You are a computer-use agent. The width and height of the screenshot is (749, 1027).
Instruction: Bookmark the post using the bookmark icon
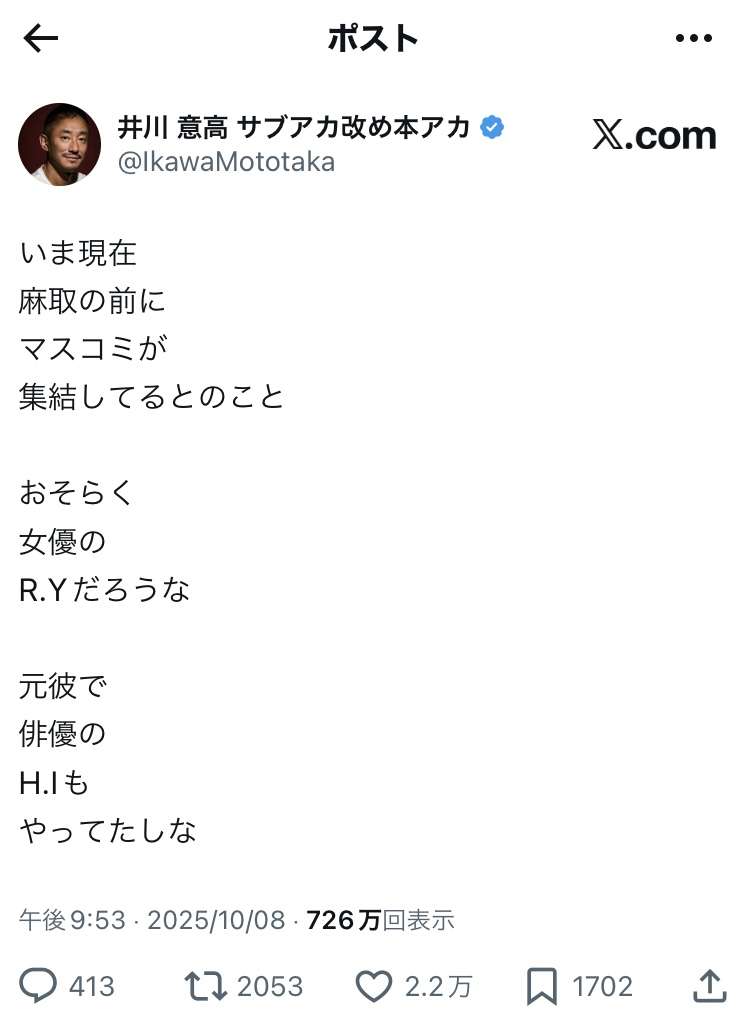(x=541, y=986)
